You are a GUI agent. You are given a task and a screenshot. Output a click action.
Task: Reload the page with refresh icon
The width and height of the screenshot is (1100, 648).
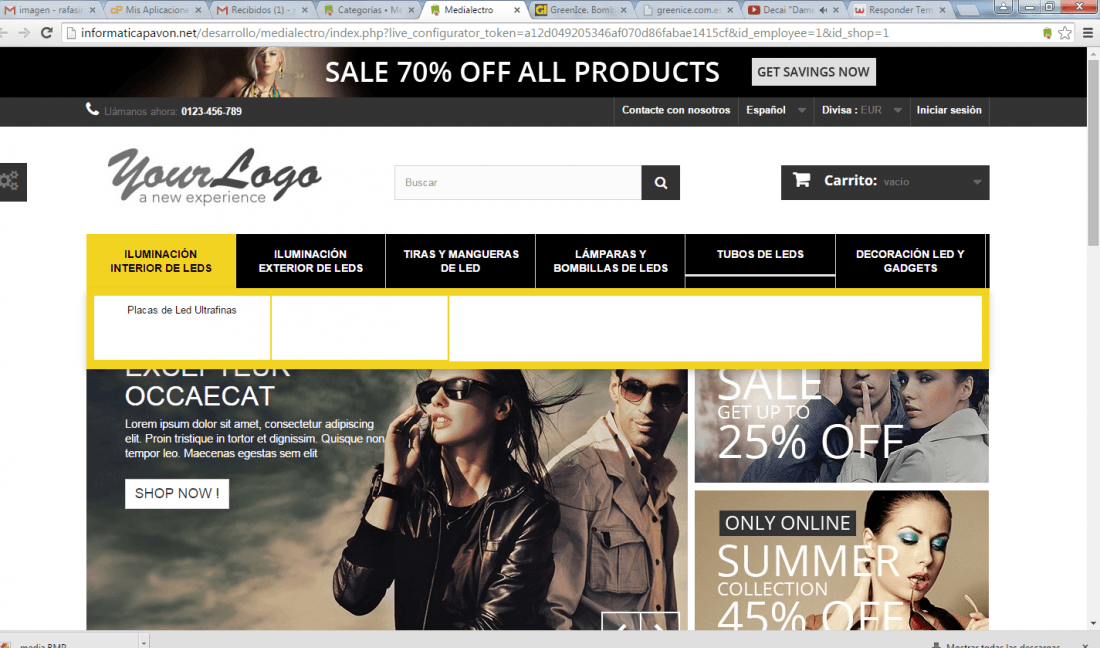click(x=46, y=33)
